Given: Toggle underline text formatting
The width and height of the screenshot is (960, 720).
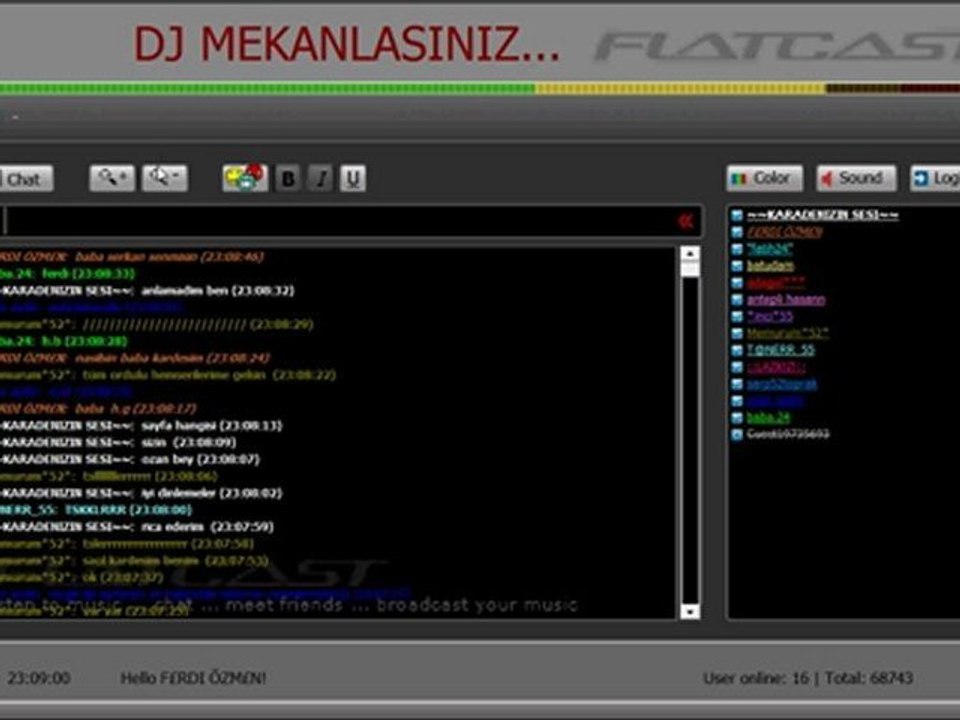Looking at the screenshot, I should click(x=353, y=178).
